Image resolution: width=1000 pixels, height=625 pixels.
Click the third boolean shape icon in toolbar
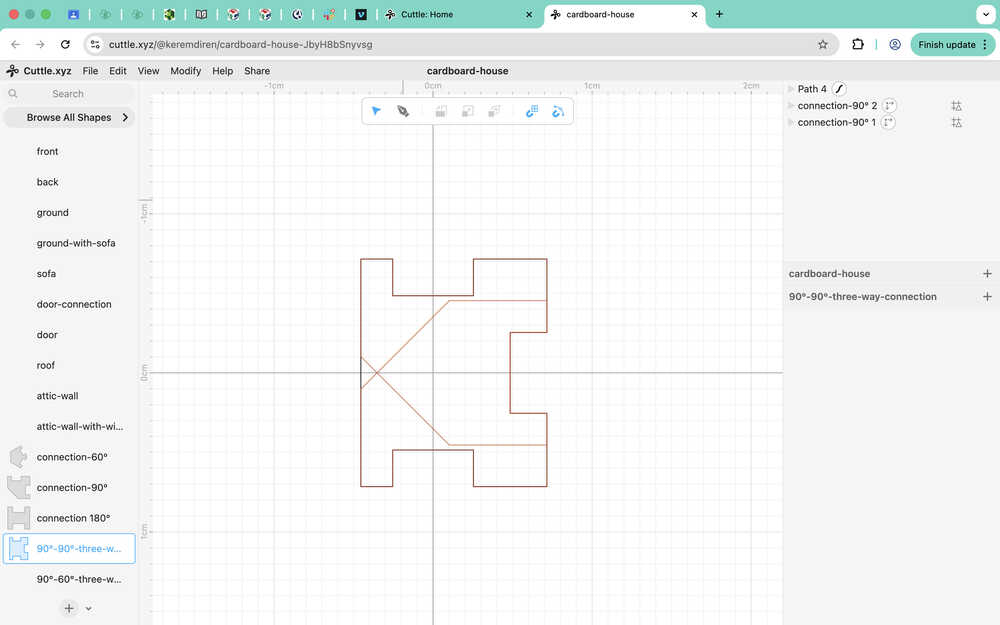(x=494, y=112)
